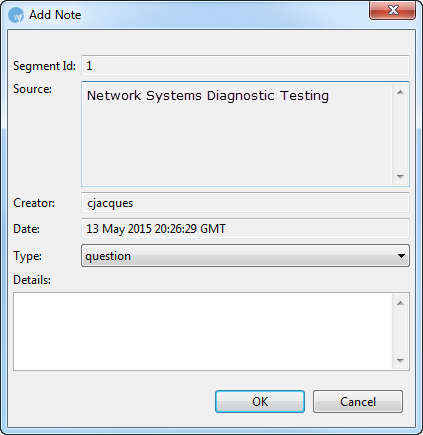The width and height of the screenshot is (423, 435).
Task: Cancel adding the note
Action: (358, 402)
